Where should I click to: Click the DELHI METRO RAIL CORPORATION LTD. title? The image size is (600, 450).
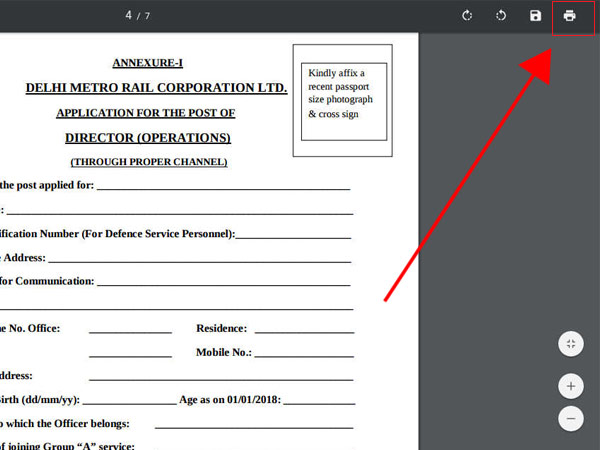157,88
